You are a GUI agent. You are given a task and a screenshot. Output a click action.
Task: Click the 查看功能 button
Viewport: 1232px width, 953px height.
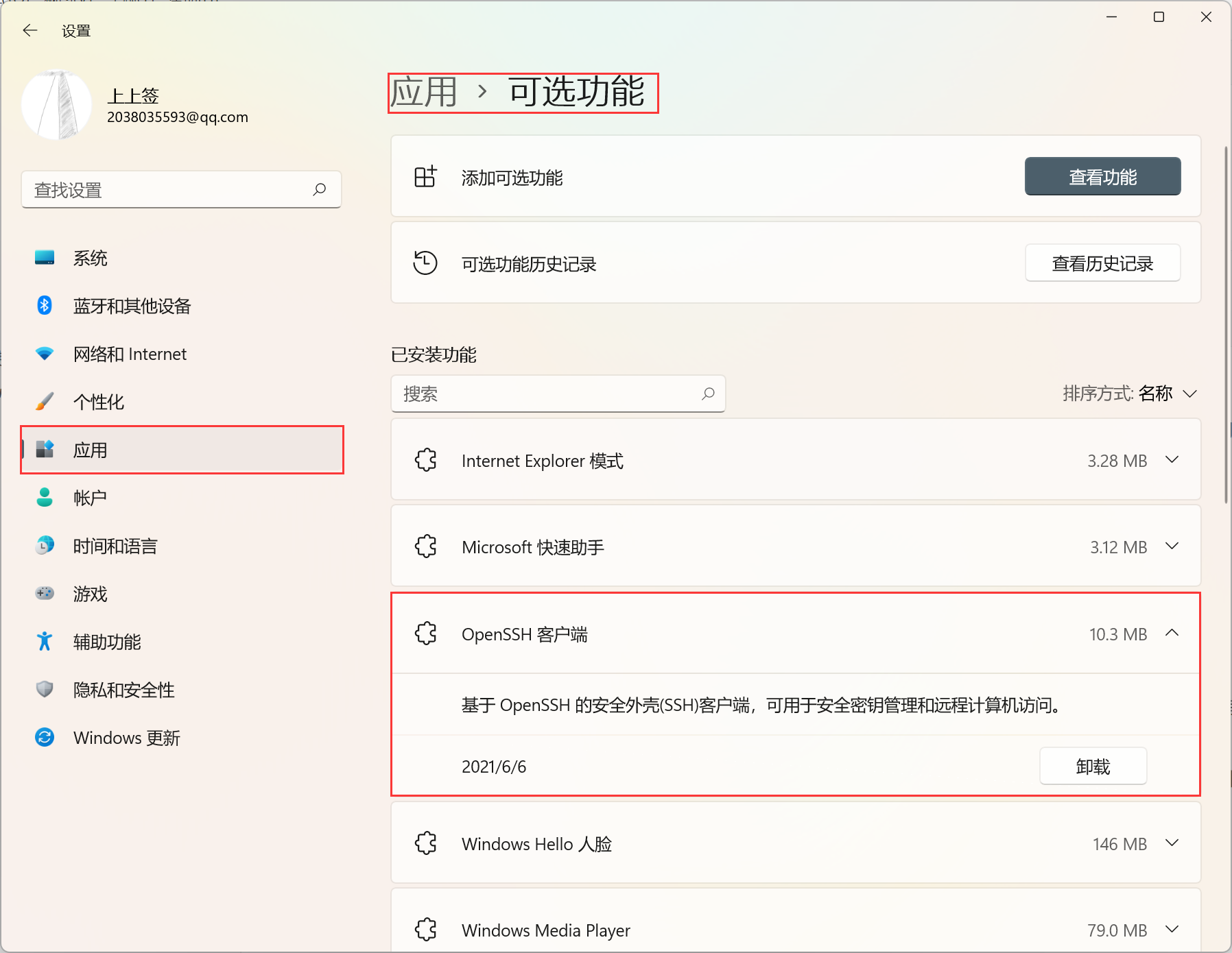pyautogui.click(x=1102, y=177)
